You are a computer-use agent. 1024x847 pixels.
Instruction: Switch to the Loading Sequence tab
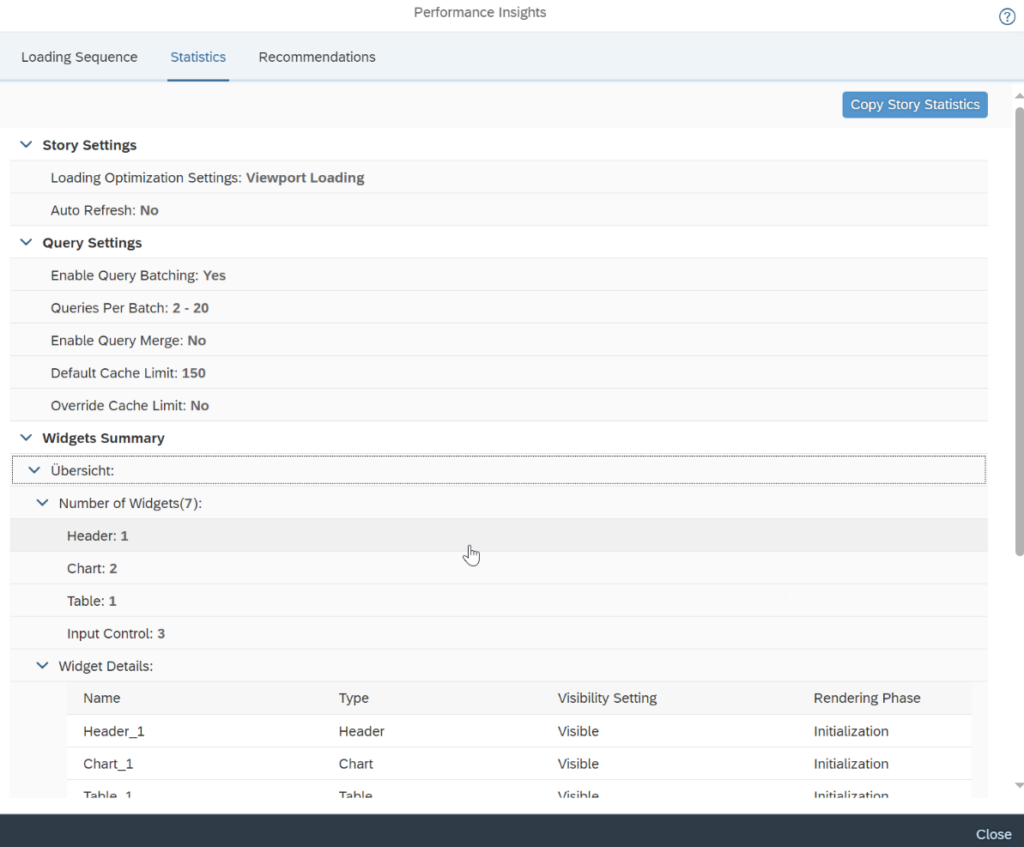point(79,57)
